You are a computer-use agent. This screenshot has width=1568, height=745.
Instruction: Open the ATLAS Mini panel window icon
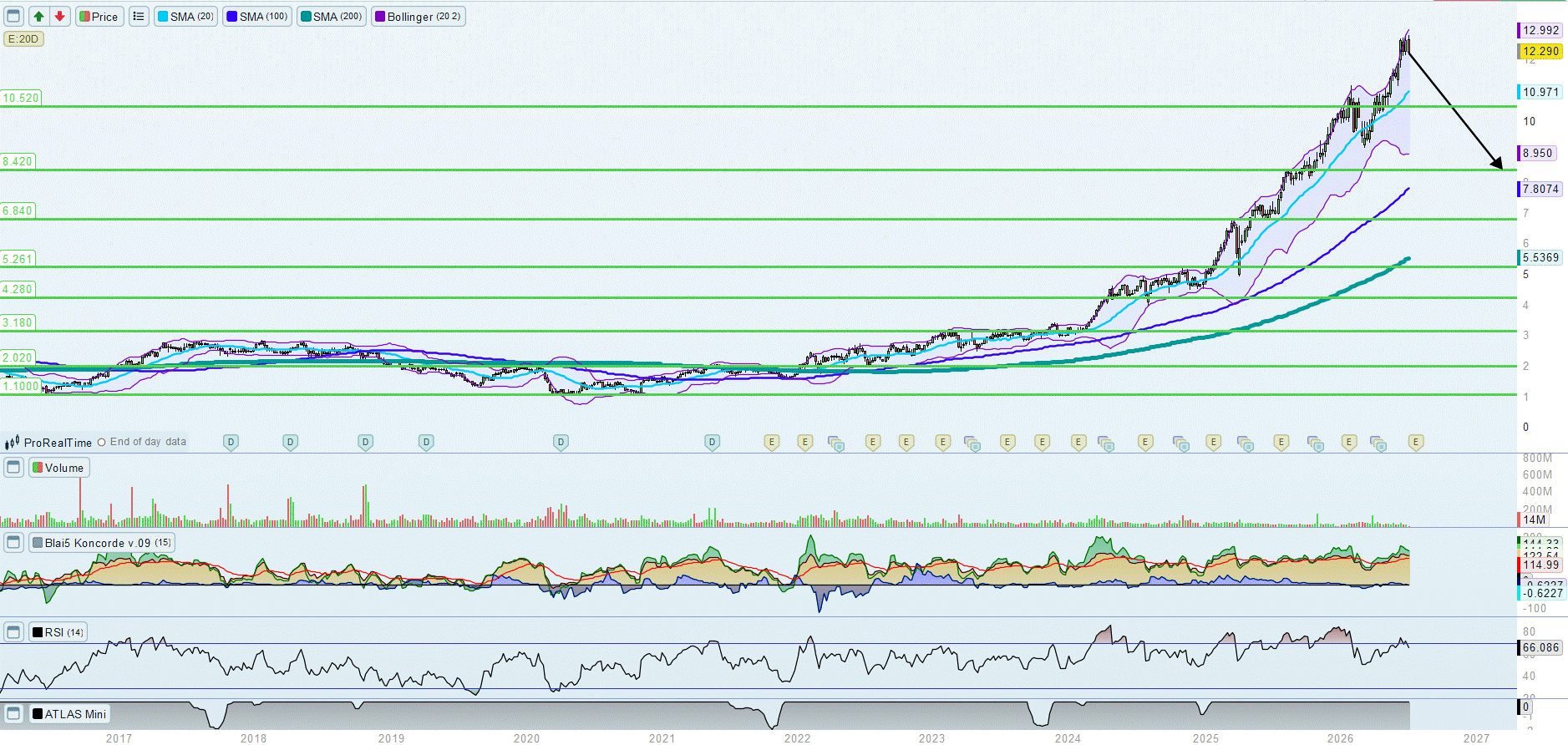(13, 714)
